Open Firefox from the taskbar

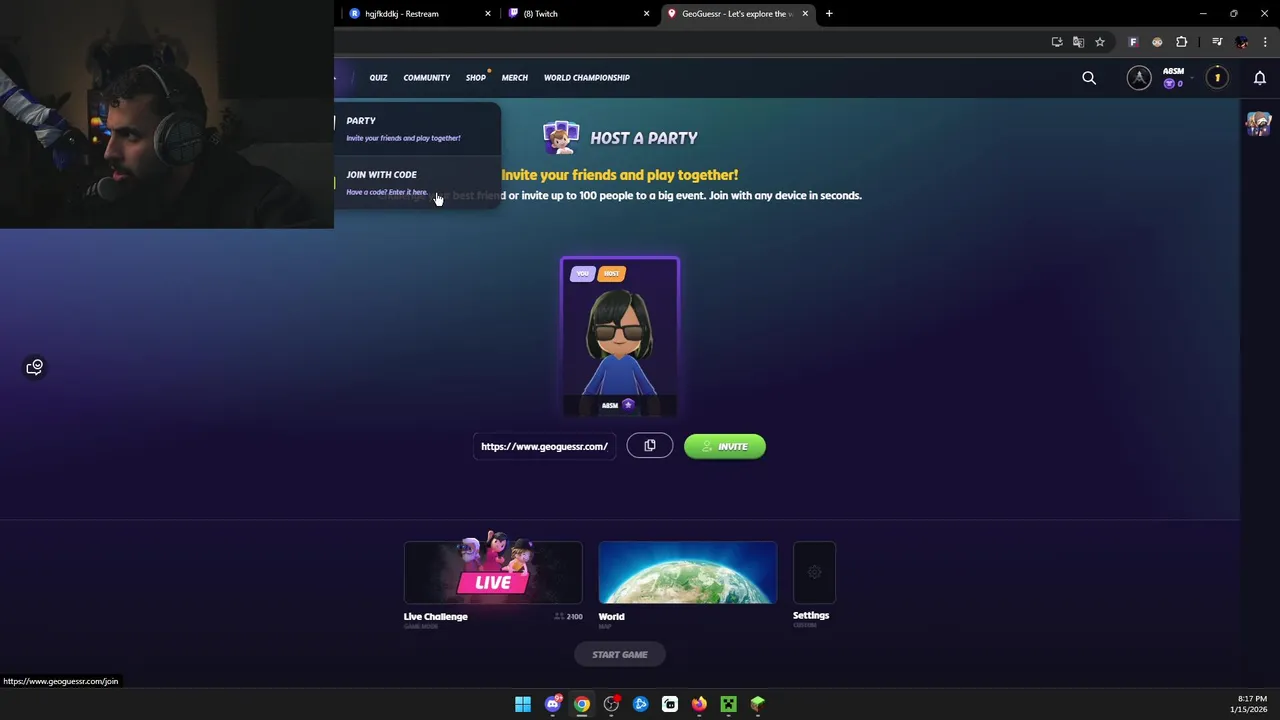click(699, 704)
